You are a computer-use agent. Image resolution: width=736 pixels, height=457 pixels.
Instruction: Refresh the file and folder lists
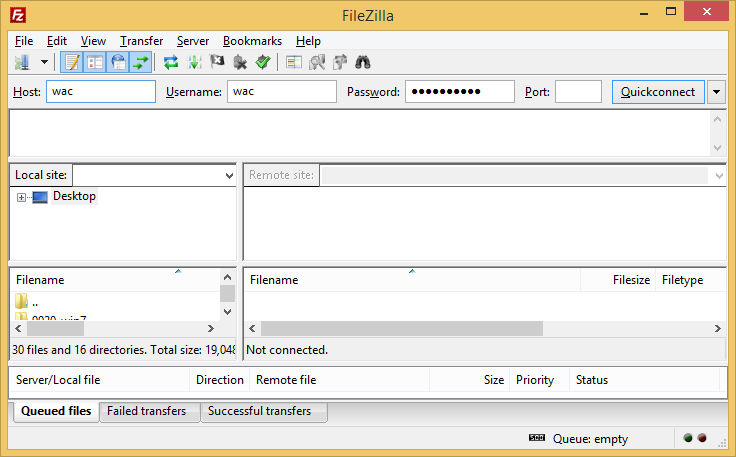coord(171,62)
